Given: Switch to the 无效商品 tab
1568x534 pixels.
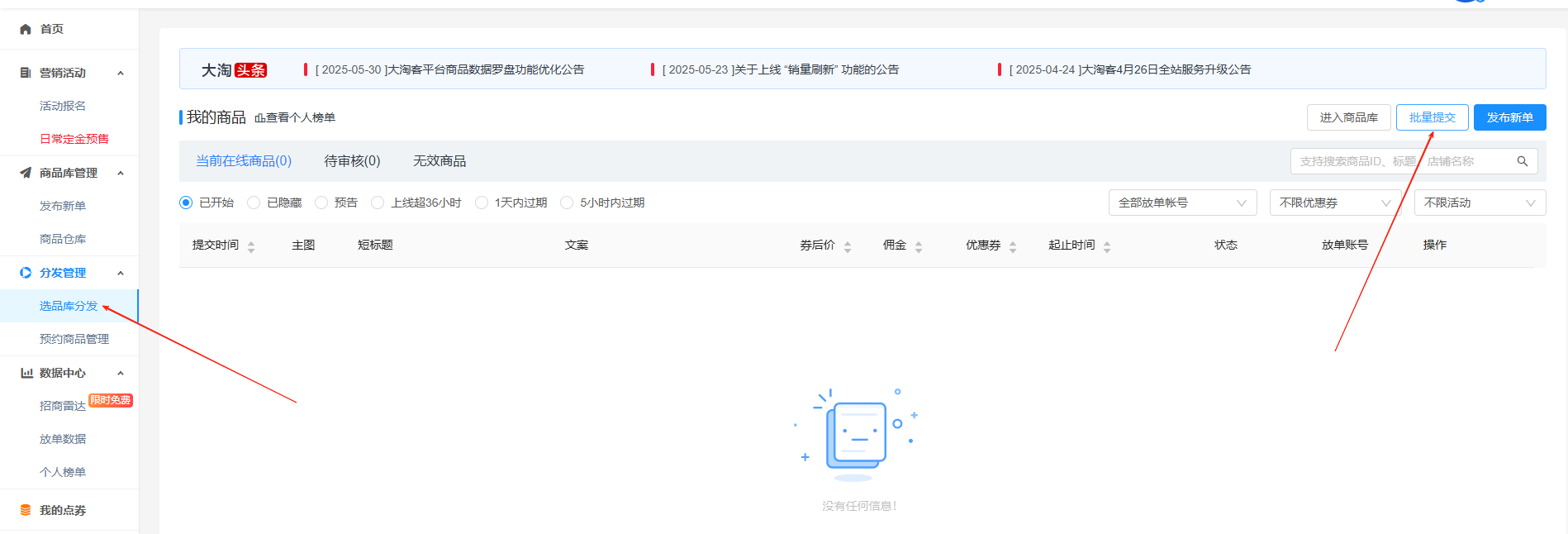Looking at the screenshot, I should (x=440, y=161).
